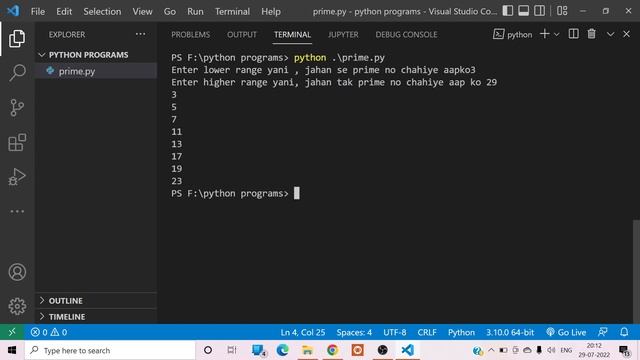
Task: Open Explorer views and more actions menu
Action: 140,34
